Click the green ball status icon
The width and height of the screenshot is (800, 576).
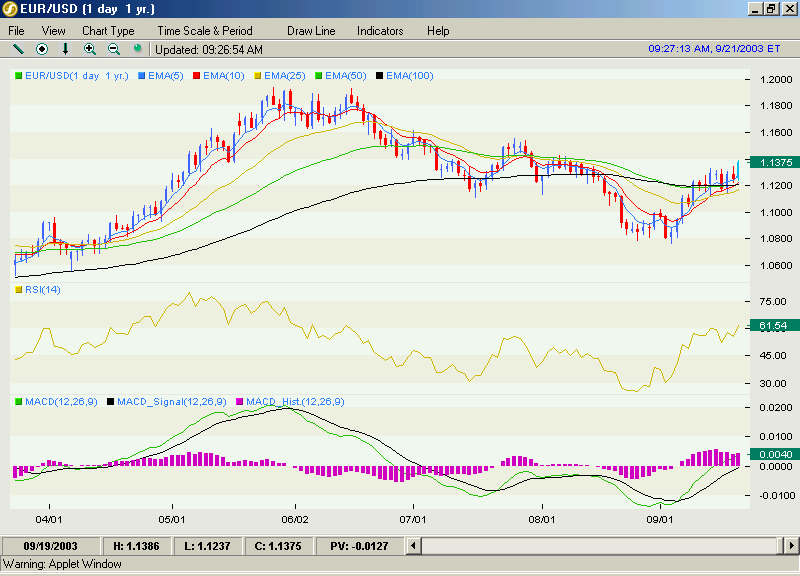[x=137, y=48]
